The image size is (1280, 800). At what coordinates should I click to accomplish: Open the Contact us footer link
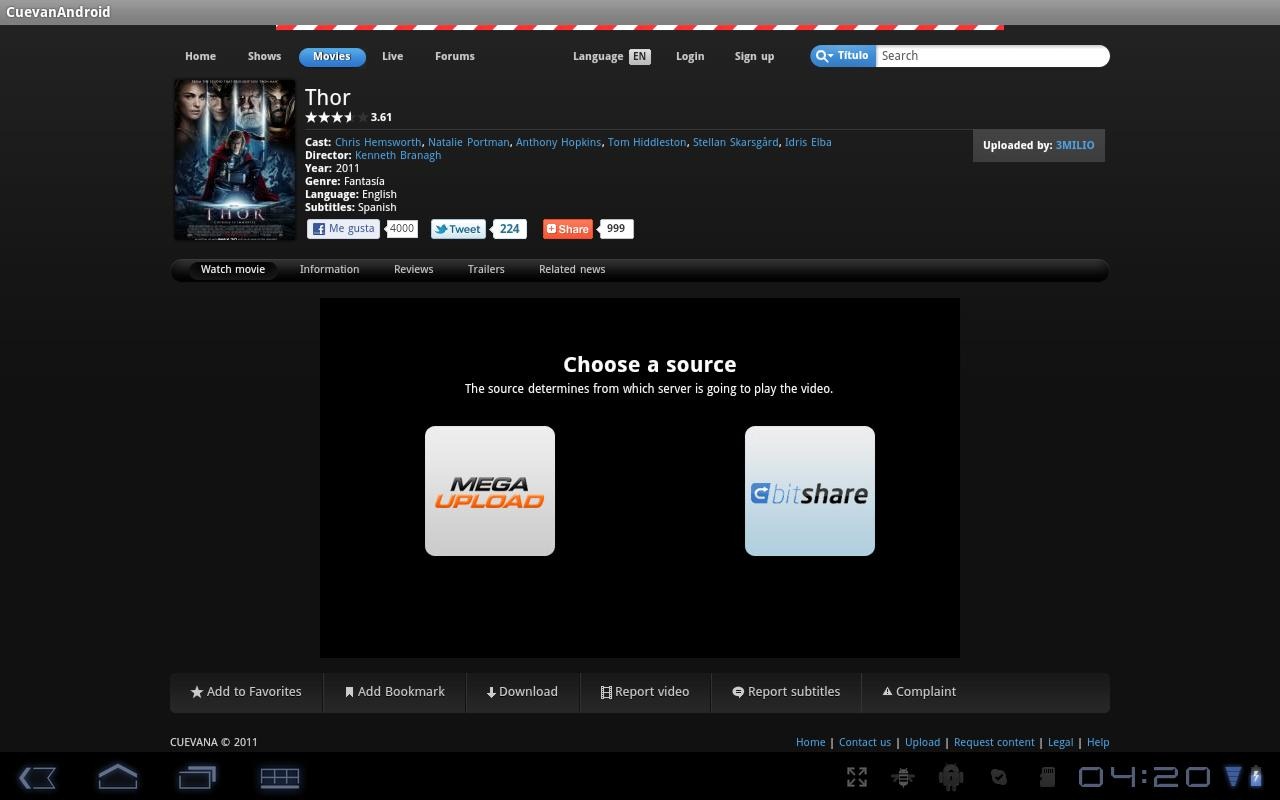coord(865,742)
